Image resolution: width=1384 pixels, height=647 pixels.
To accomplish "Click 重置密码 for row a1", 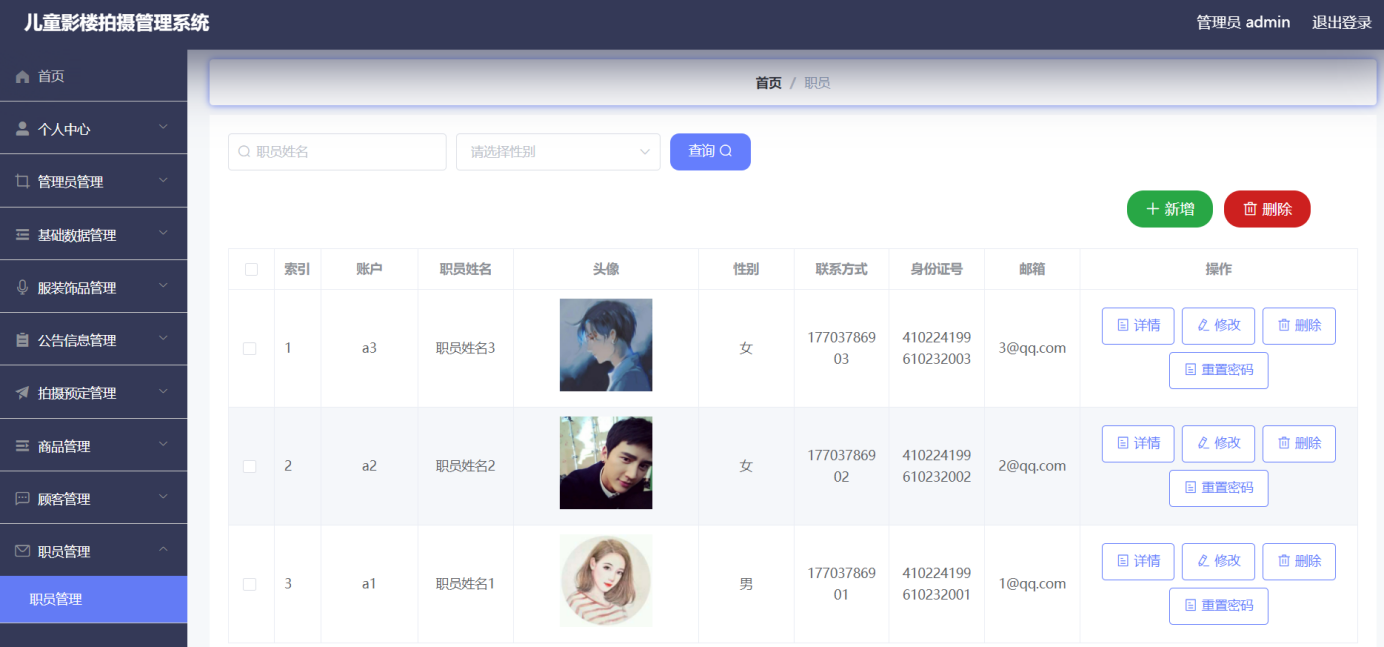I will (x=1219, y=606).
